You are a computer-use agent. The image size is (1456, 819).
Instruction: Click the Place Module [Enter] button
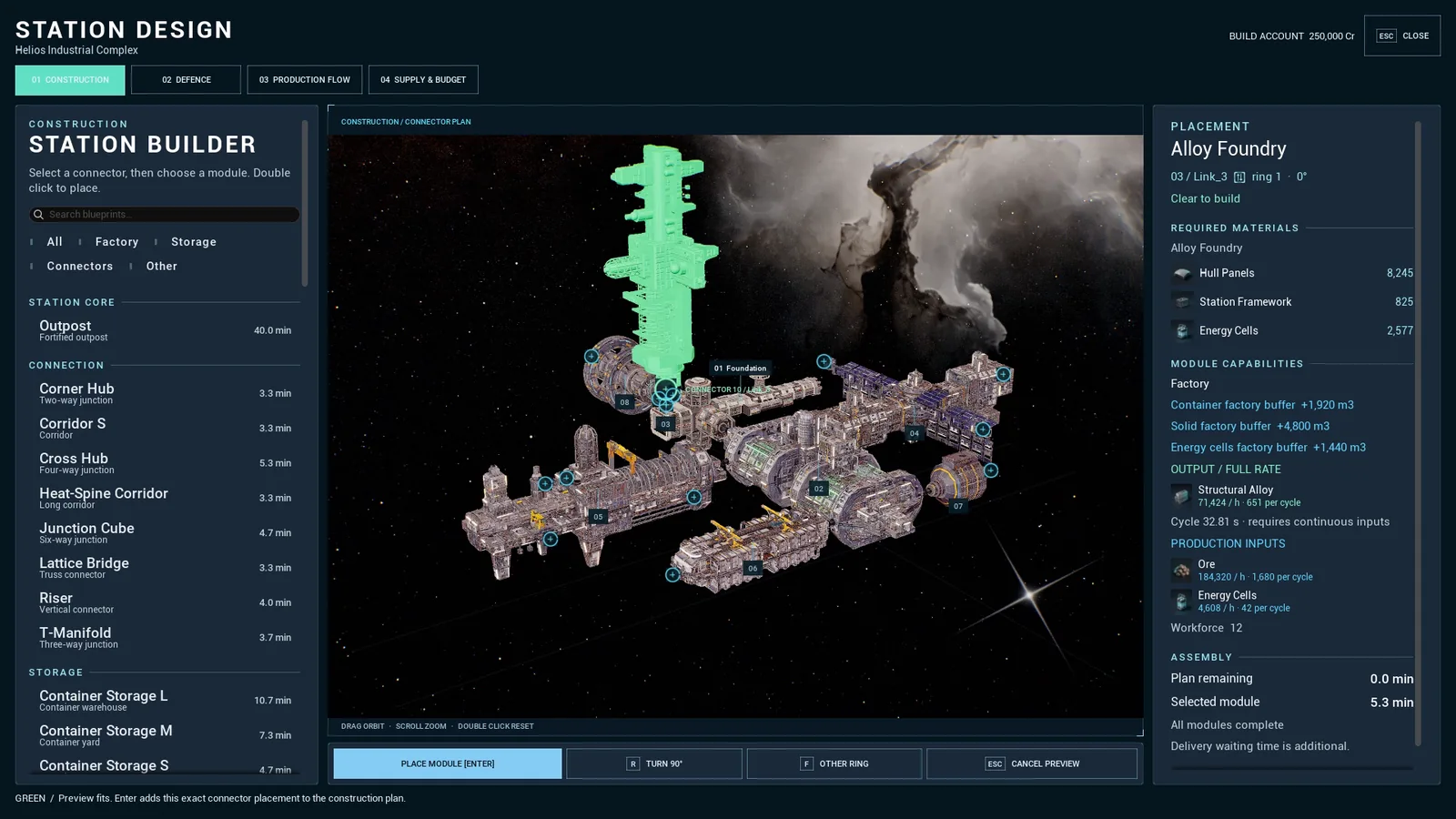tap(448, 764)
